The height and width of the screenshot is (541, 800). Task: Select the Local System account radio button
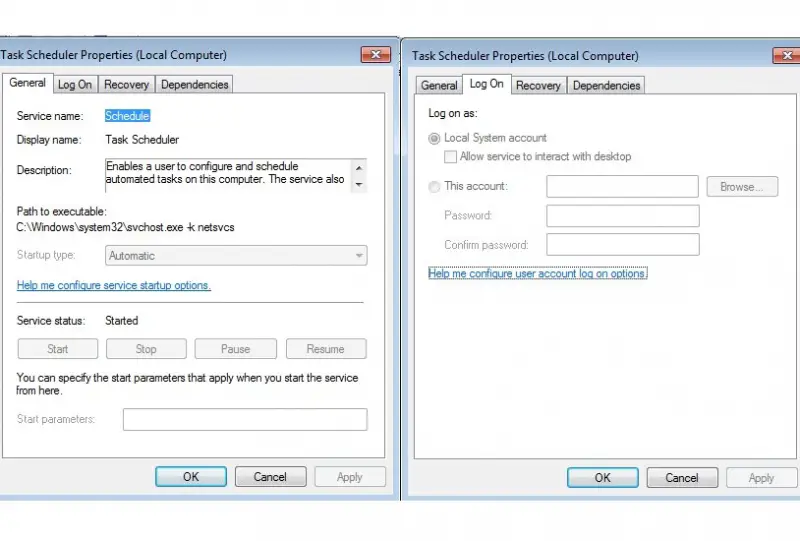click(x=434, y=138)
